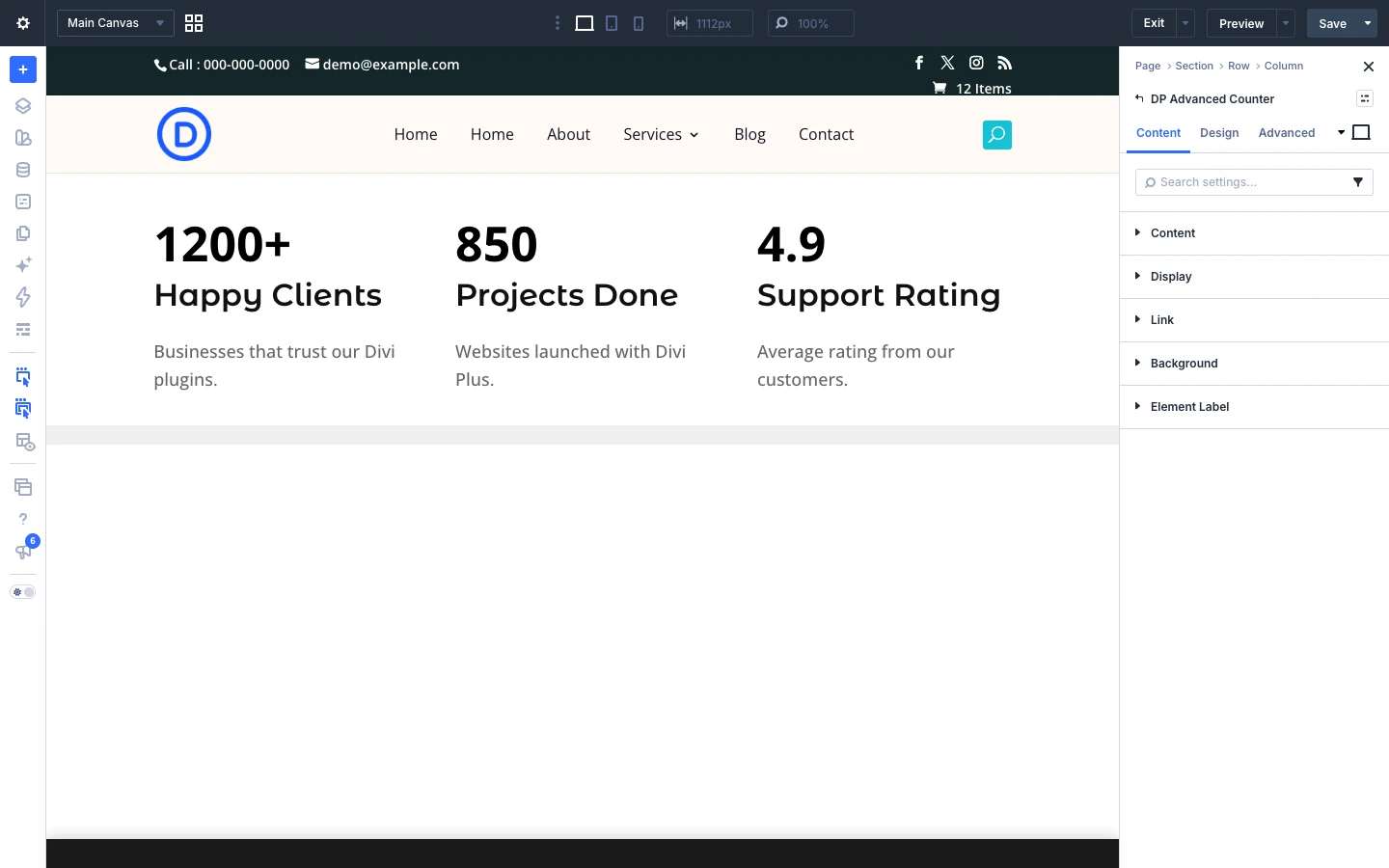Go back using arrow beside DP Advanced Counter

click(1139, 98)
